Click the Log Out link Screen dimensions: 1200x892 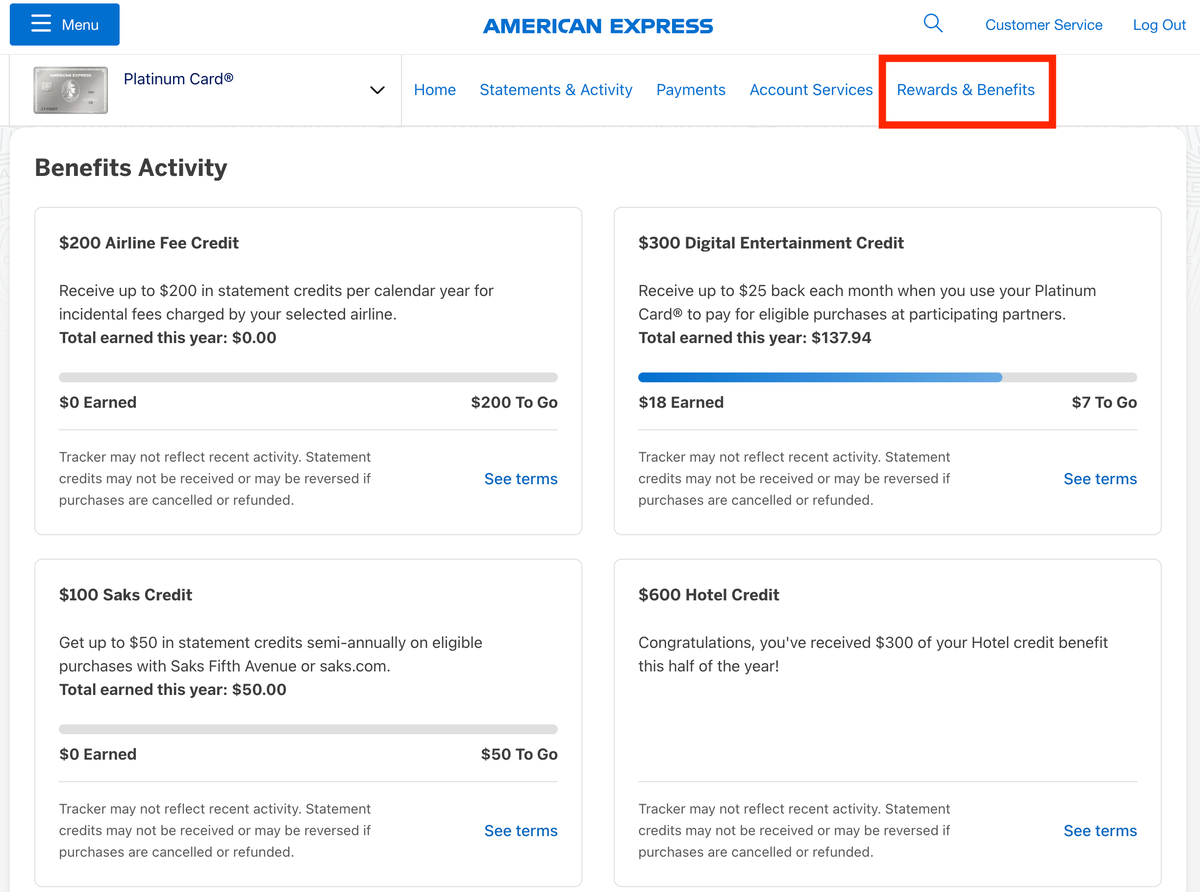1159,25
